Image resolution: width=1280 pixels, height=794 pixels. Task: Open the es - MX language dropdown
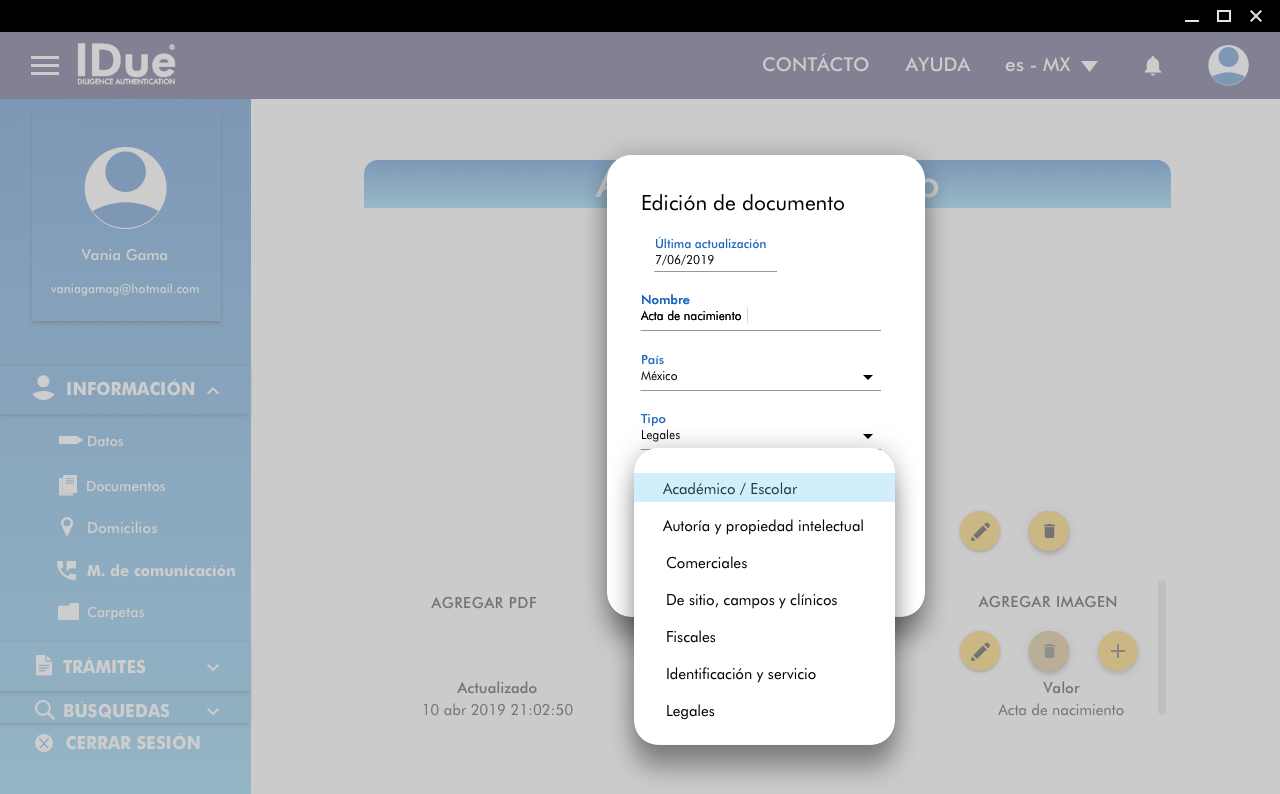tap(1051, 65)
